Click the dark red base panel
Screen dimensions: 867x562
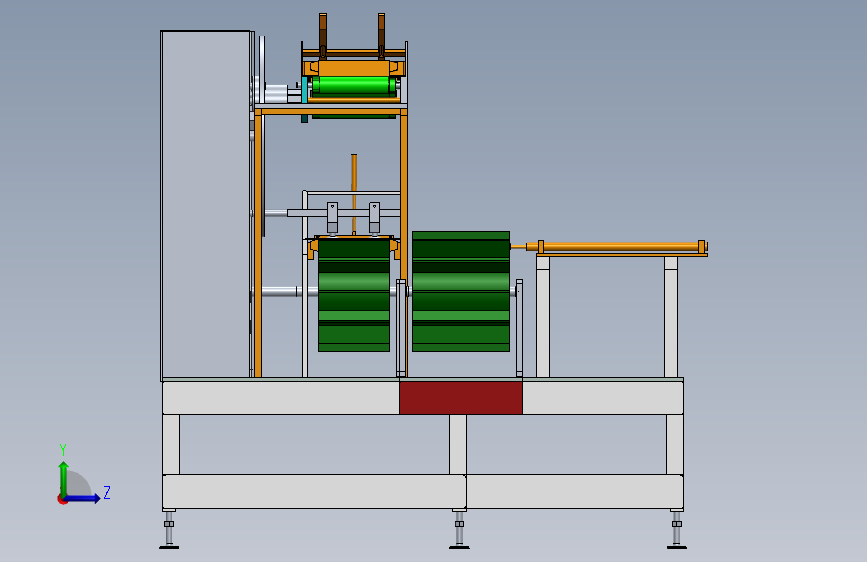point(461,398)
